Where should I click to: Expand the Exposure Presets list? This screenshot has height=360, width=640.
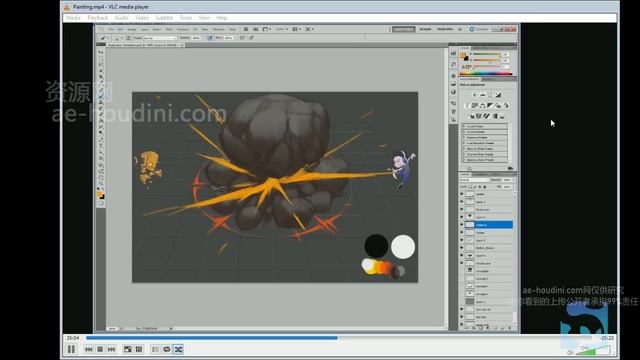464,138
